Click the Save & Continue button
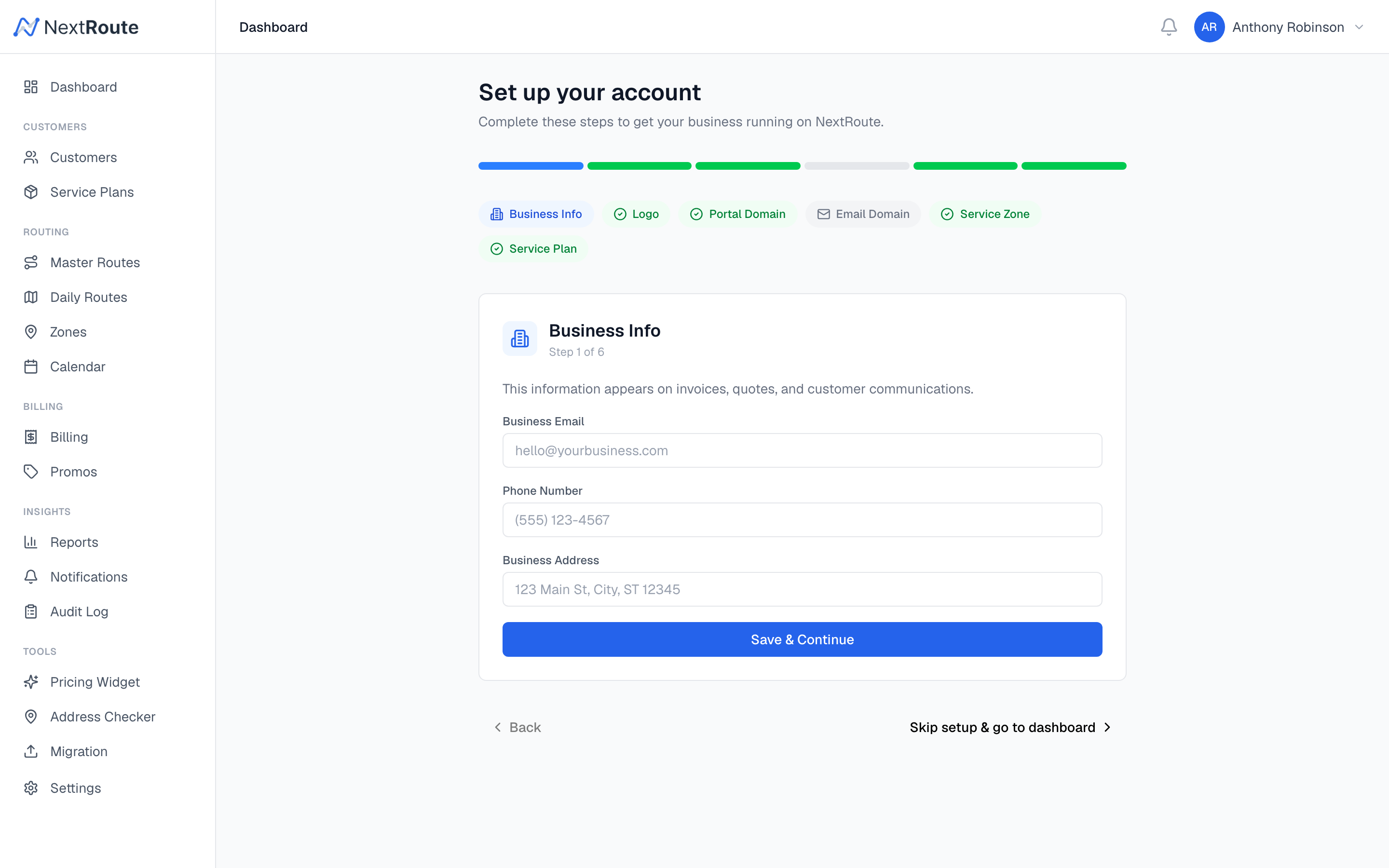Screen dimensions: 1389x868 (x=801, y=639)
